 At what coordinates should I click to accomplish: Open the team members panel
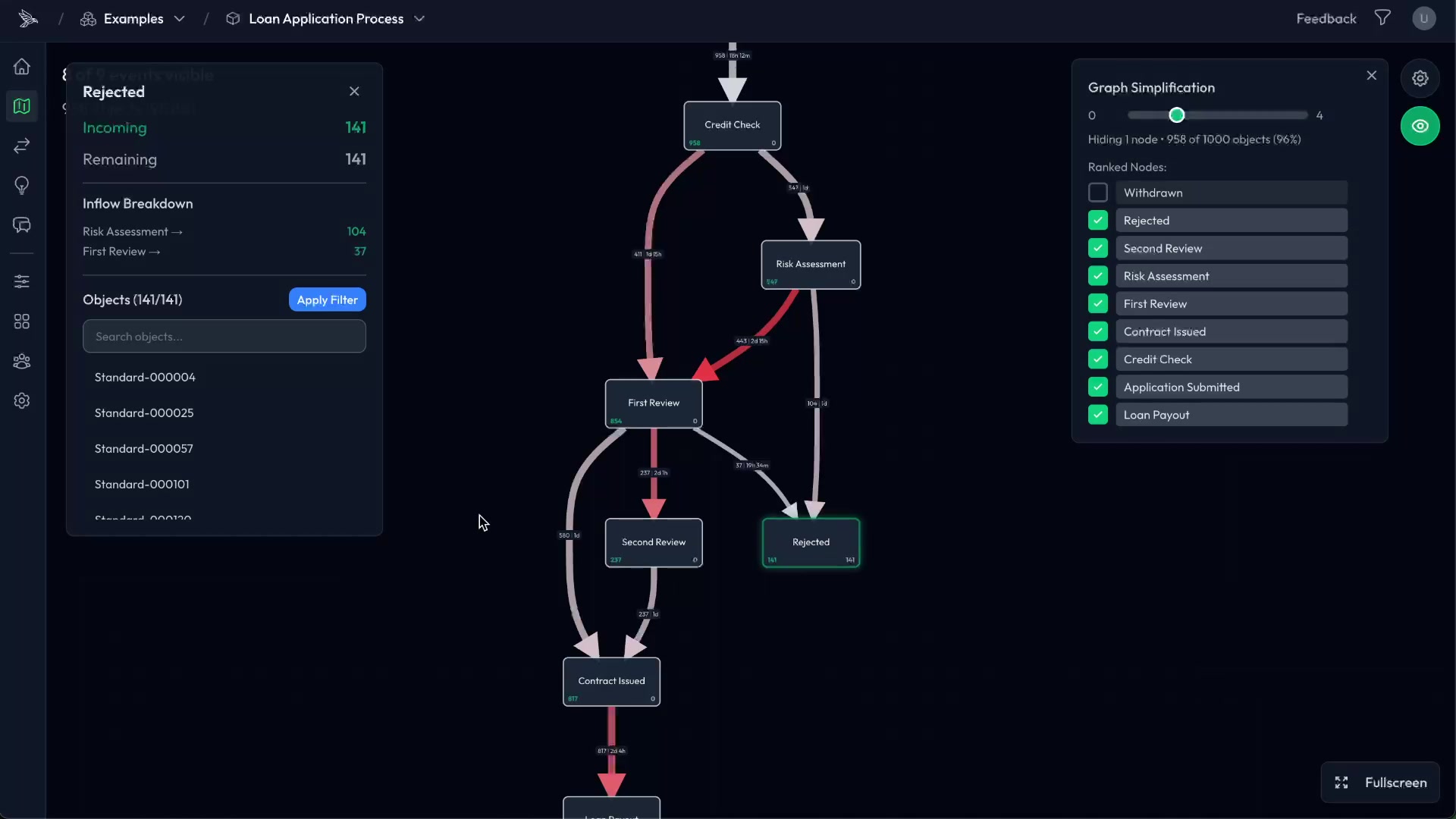21,361
